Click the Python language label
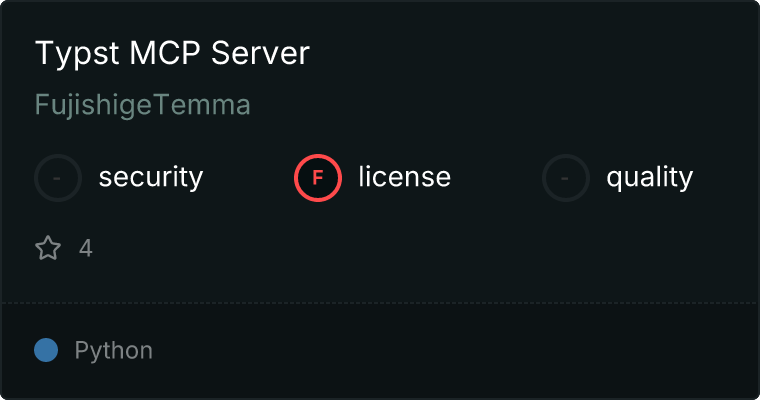 point(114,351)
